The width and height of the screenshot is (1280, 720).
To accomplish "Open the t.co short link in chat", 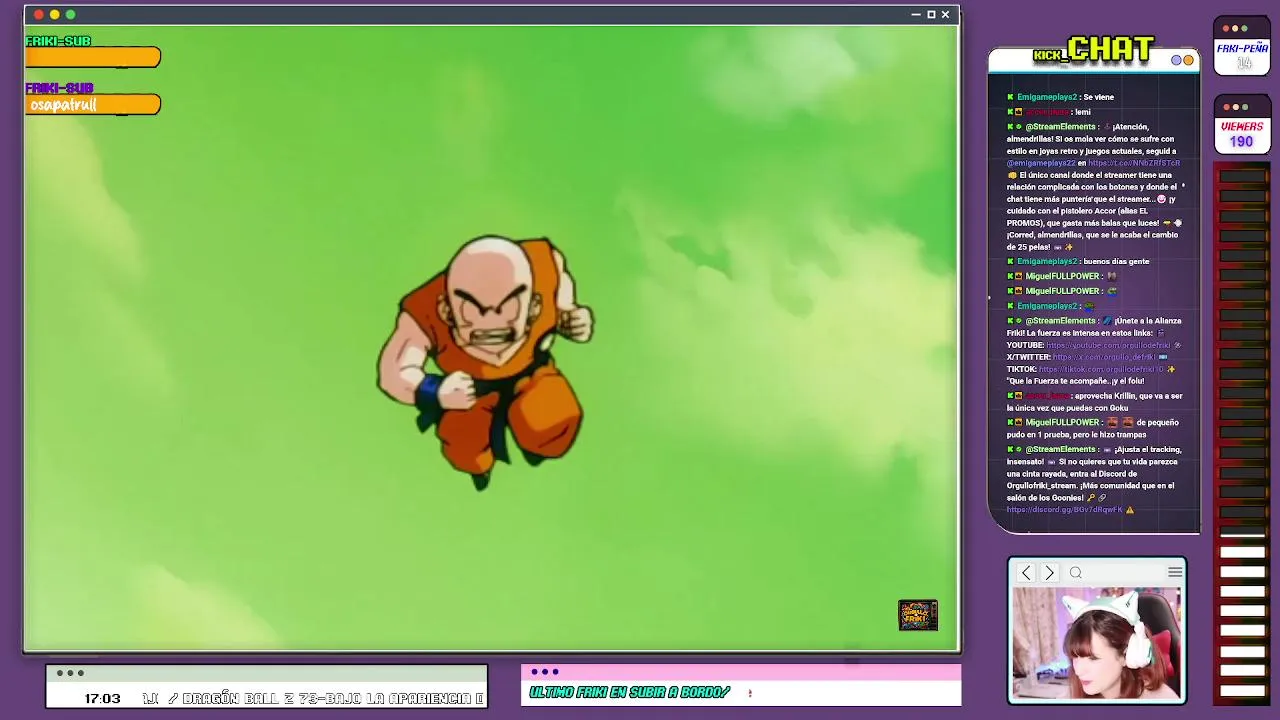I will 1134,163.
